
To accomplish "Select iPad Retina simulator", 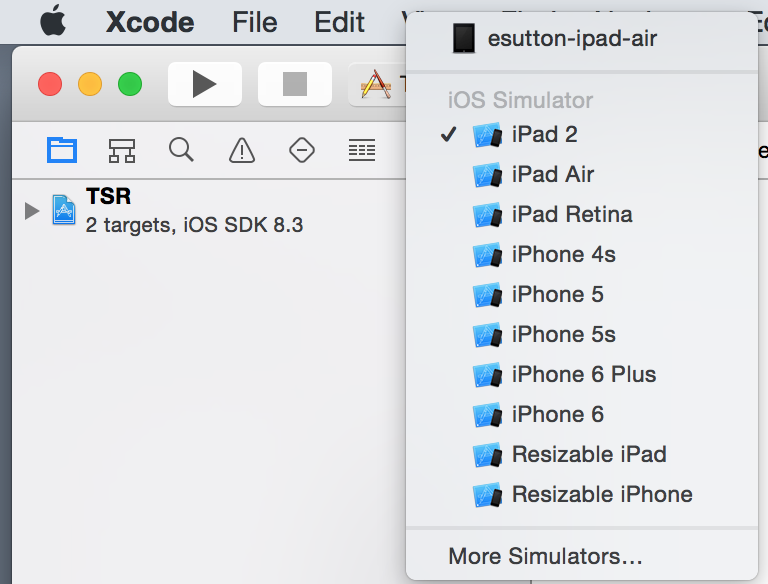I will click(582, 215).
